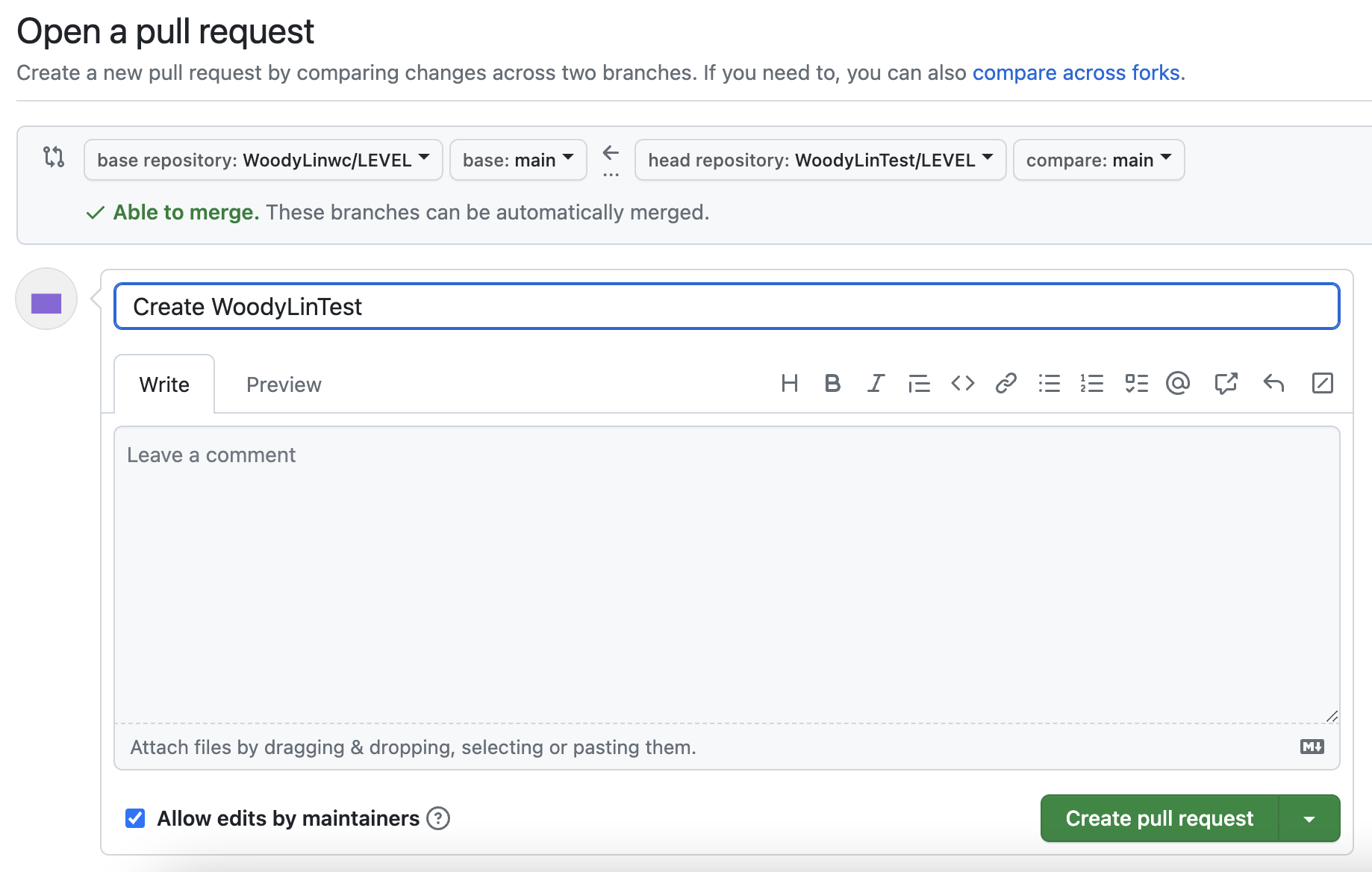Switch to the Preview tab

(x=284, y=384)
